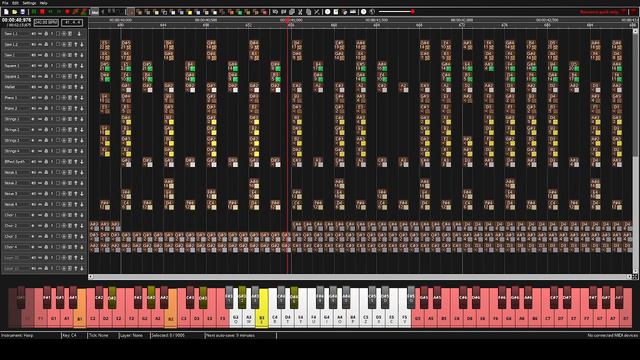Toggle lock on the Mallet layer
Image resolution: width=640 pixels, height=360 pixels.
(x=46, y=87)
